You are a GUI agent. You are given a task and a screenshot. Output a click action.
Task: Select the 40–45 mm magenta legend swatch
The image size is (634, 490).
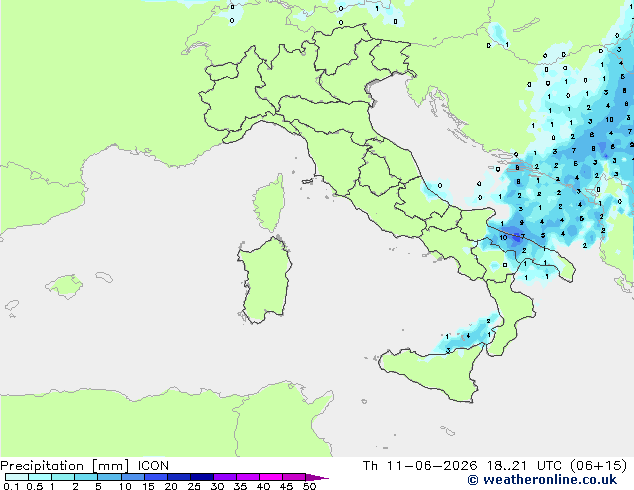(x=271, y=477)
